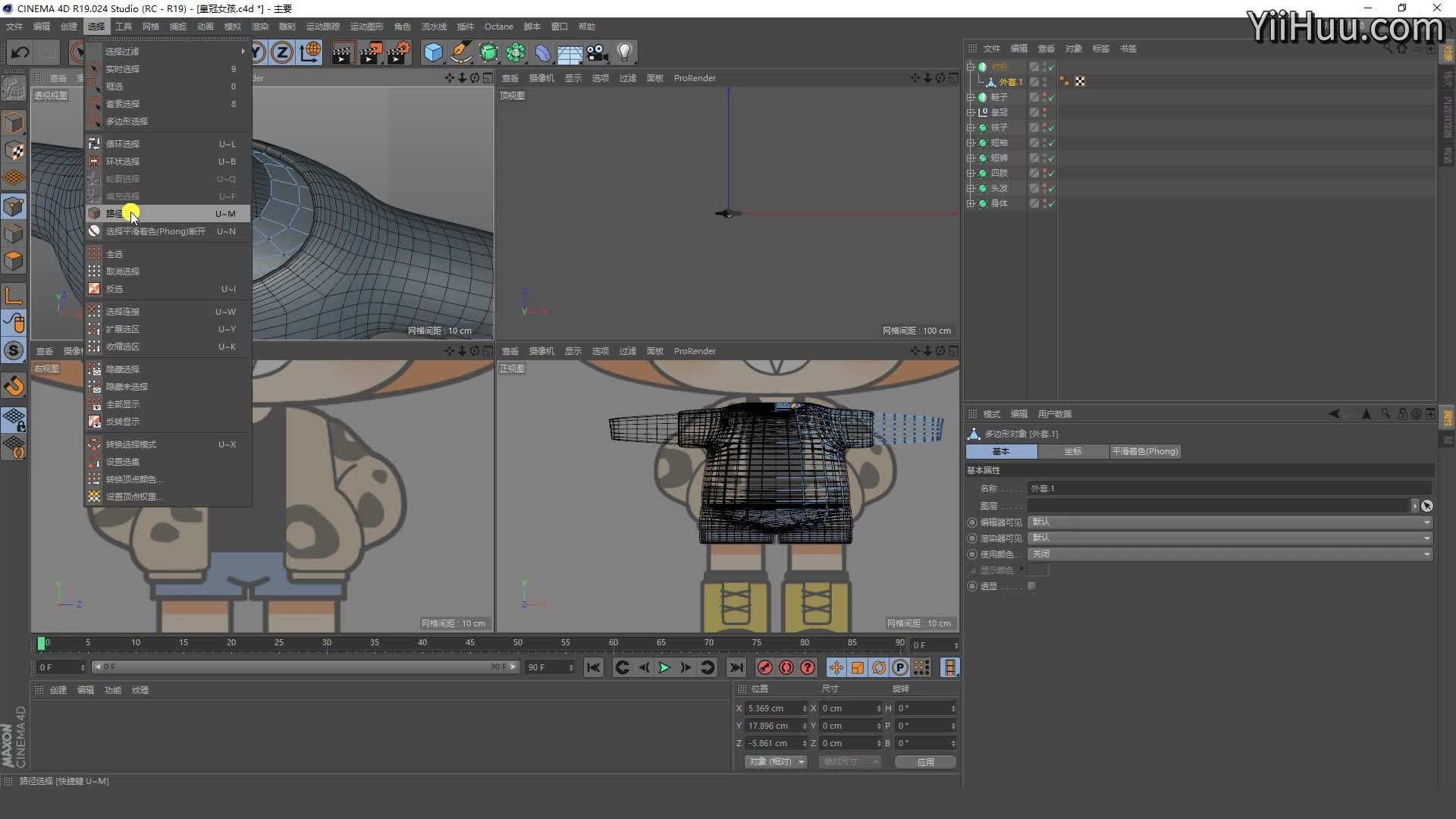
Task: Add a Cube primitive object
Action: [x=433, y=52]
